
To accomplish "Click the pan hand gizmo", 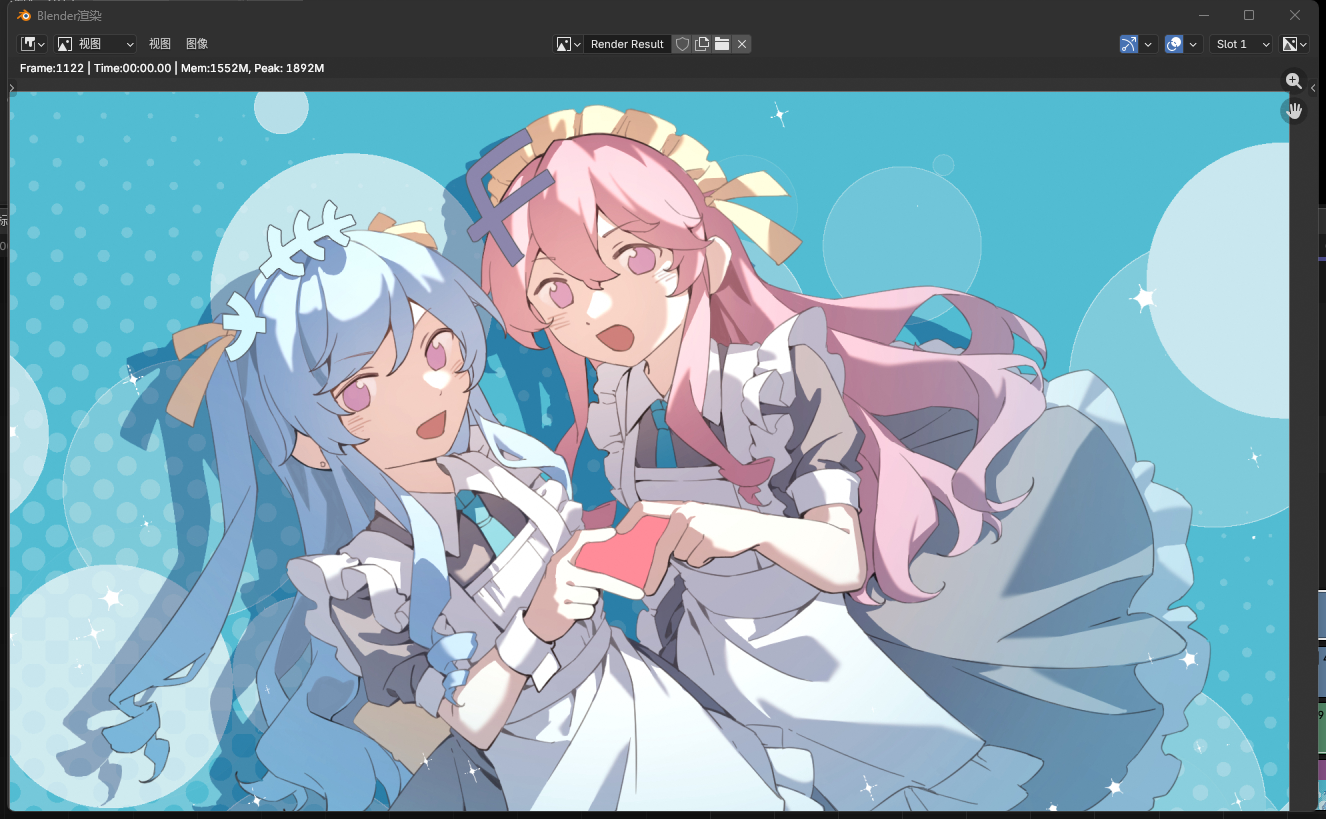I will (x=1294, y=111).
